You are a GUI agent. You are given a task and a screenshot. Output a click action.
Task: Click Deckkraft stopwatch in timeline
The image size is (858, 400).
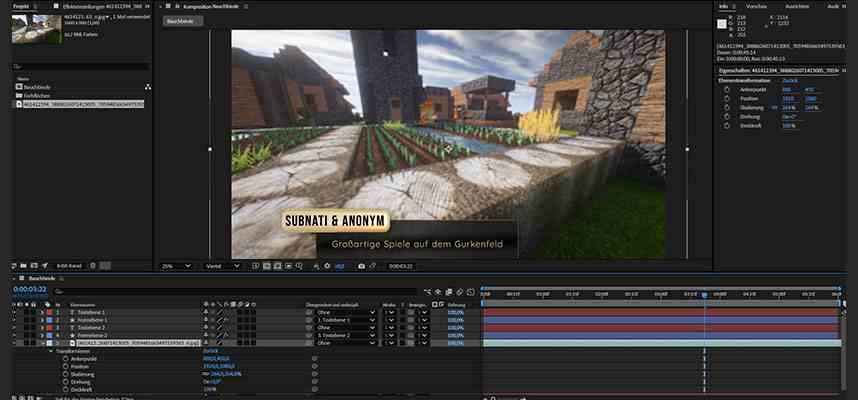66,390
